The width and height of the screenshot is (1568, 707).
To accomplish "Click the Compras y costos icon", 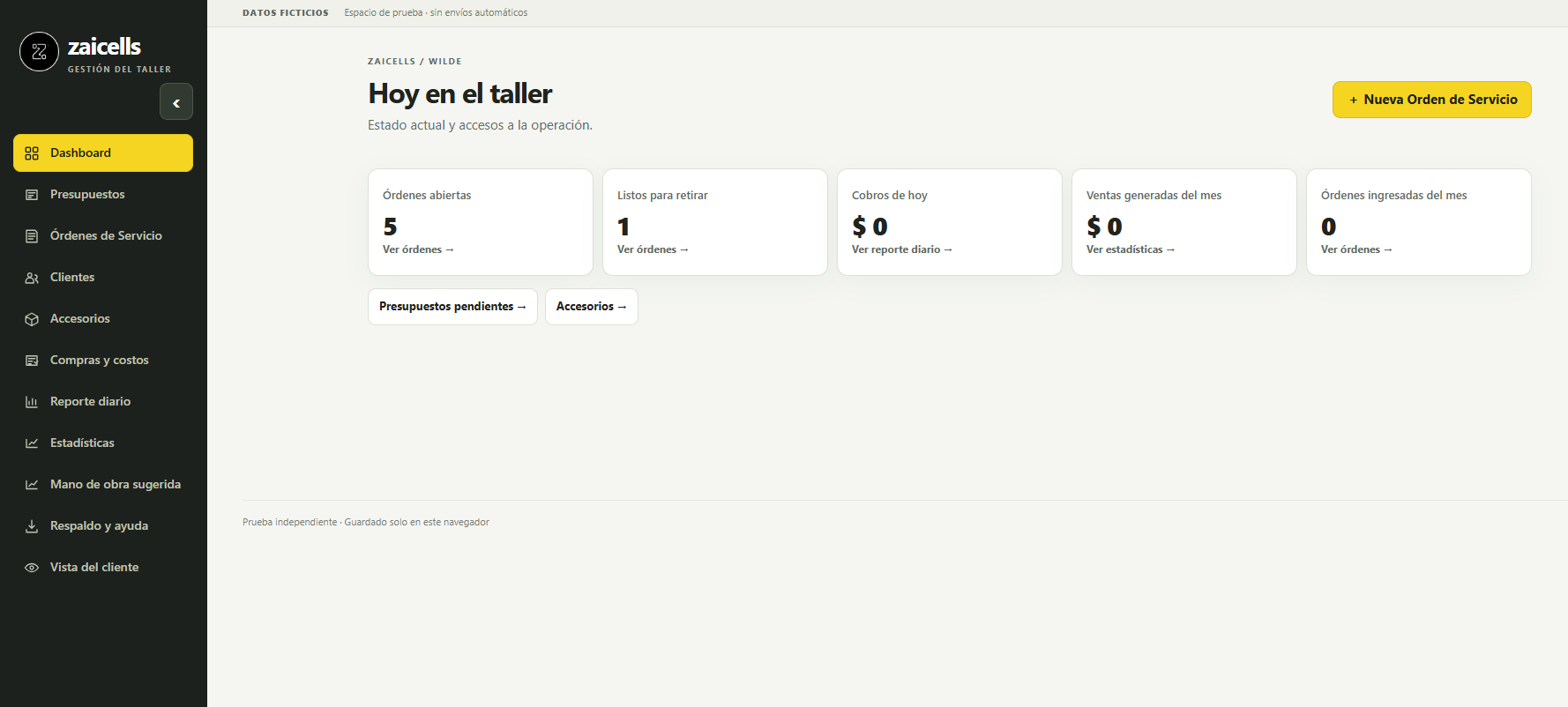I will 32,361.
